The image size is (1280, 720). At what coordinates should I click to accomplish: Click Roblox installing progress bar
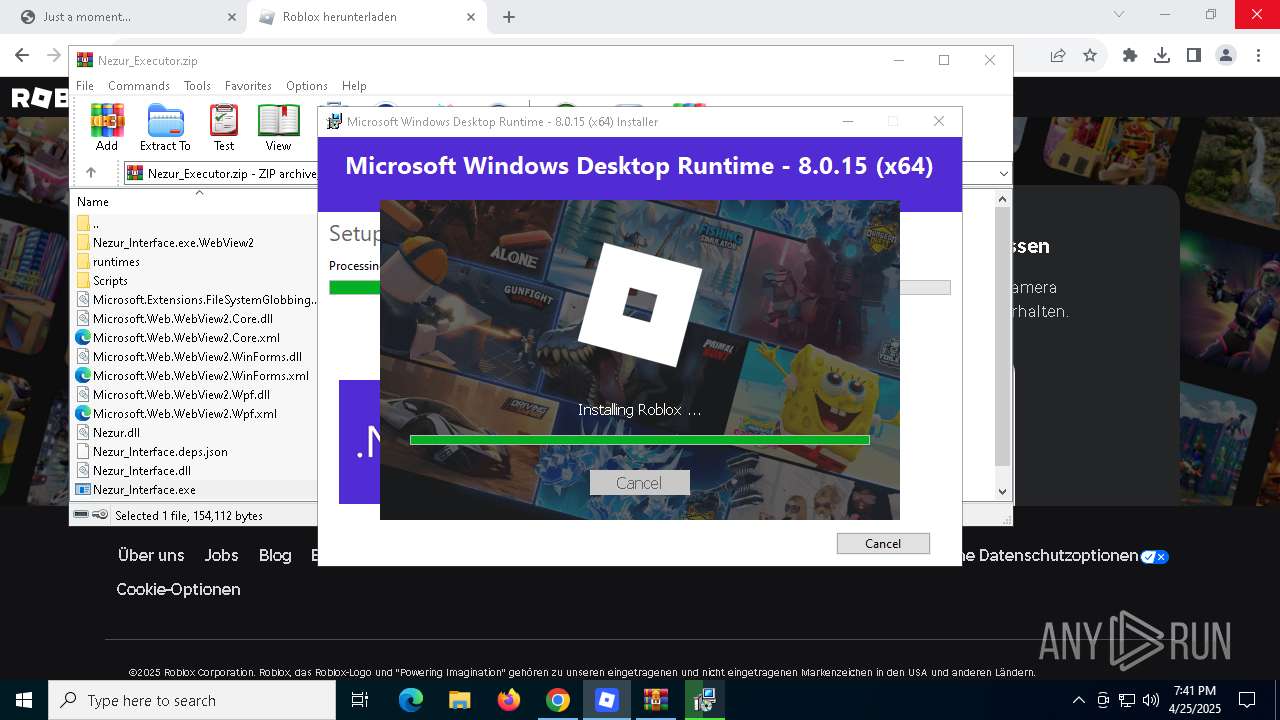pyautogui.click(x=640, y=439)
